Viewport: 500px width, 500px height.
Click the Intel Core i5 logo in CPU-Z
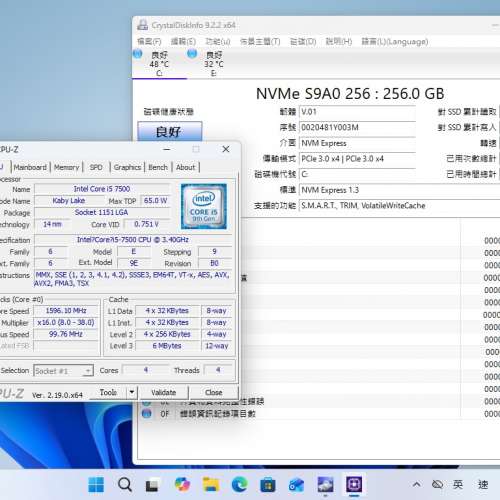(204, 206)
